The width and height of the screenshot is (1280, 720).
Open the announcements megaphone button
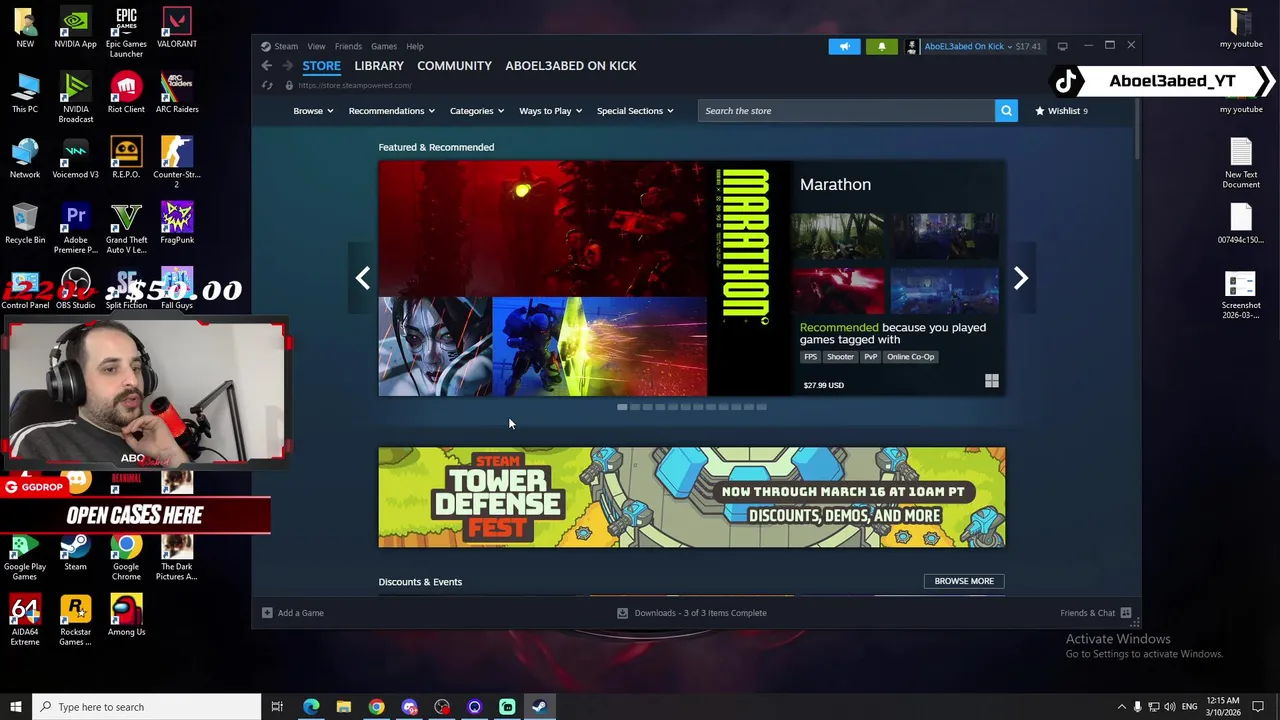click(844, 46)
